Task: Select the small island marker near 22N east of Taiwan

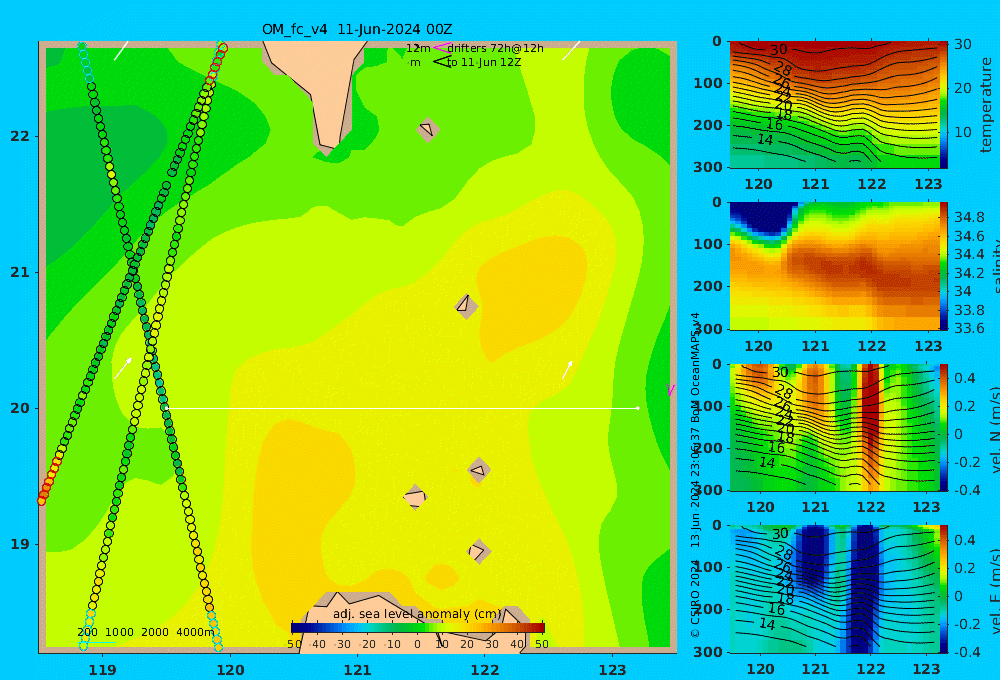Action: click(x=427, y=129)
